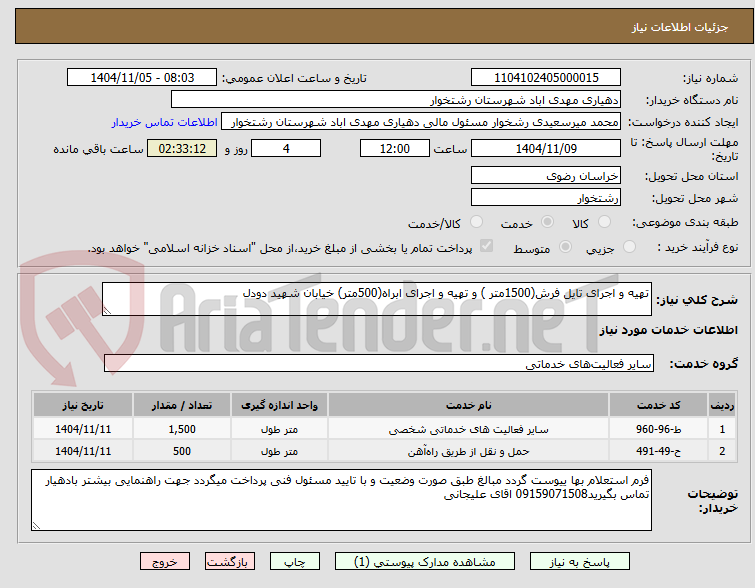The image size is (755, 588).
Task: Click the شماره نیاز field 1104102405000015
Action: [546, 78]
